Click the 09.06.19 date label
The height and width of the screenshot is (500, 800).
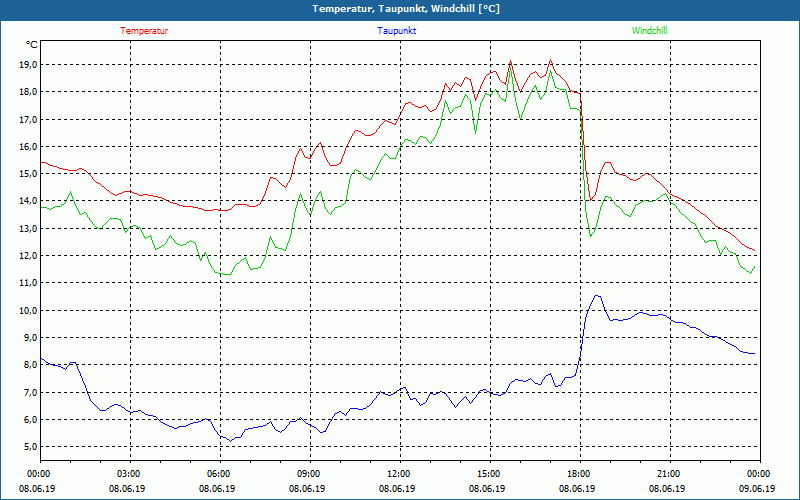click(x=757, y=488)
